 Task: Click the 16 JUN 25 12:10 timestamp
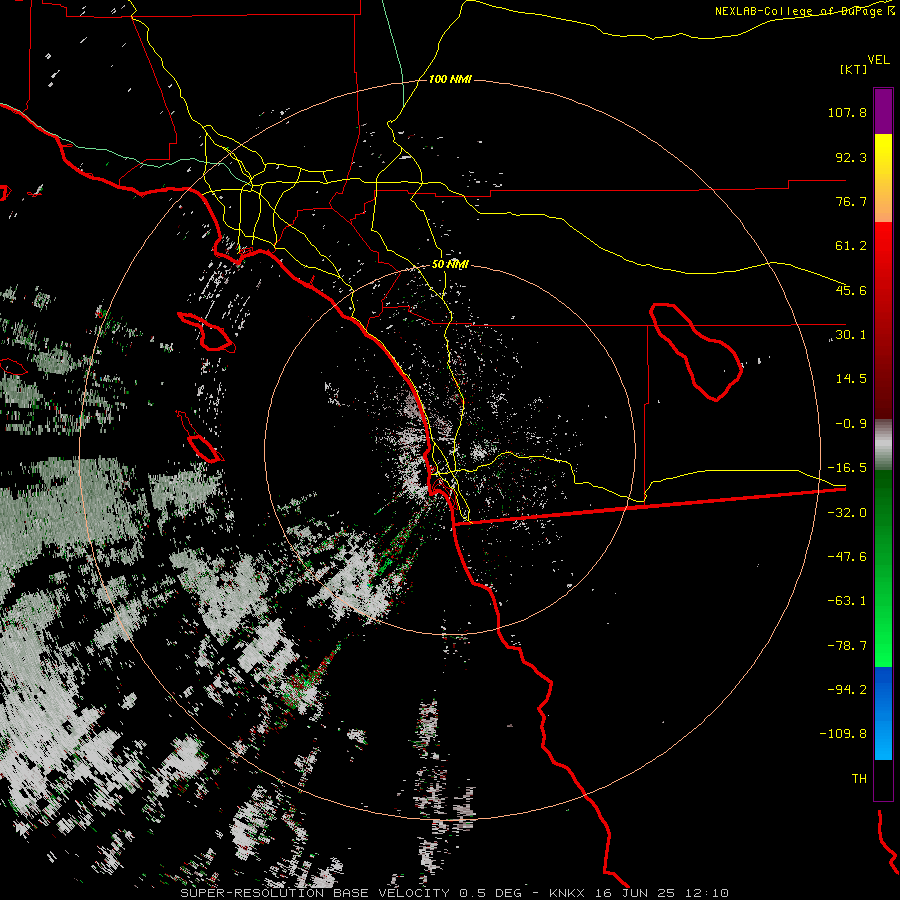[x=660, y=893]
